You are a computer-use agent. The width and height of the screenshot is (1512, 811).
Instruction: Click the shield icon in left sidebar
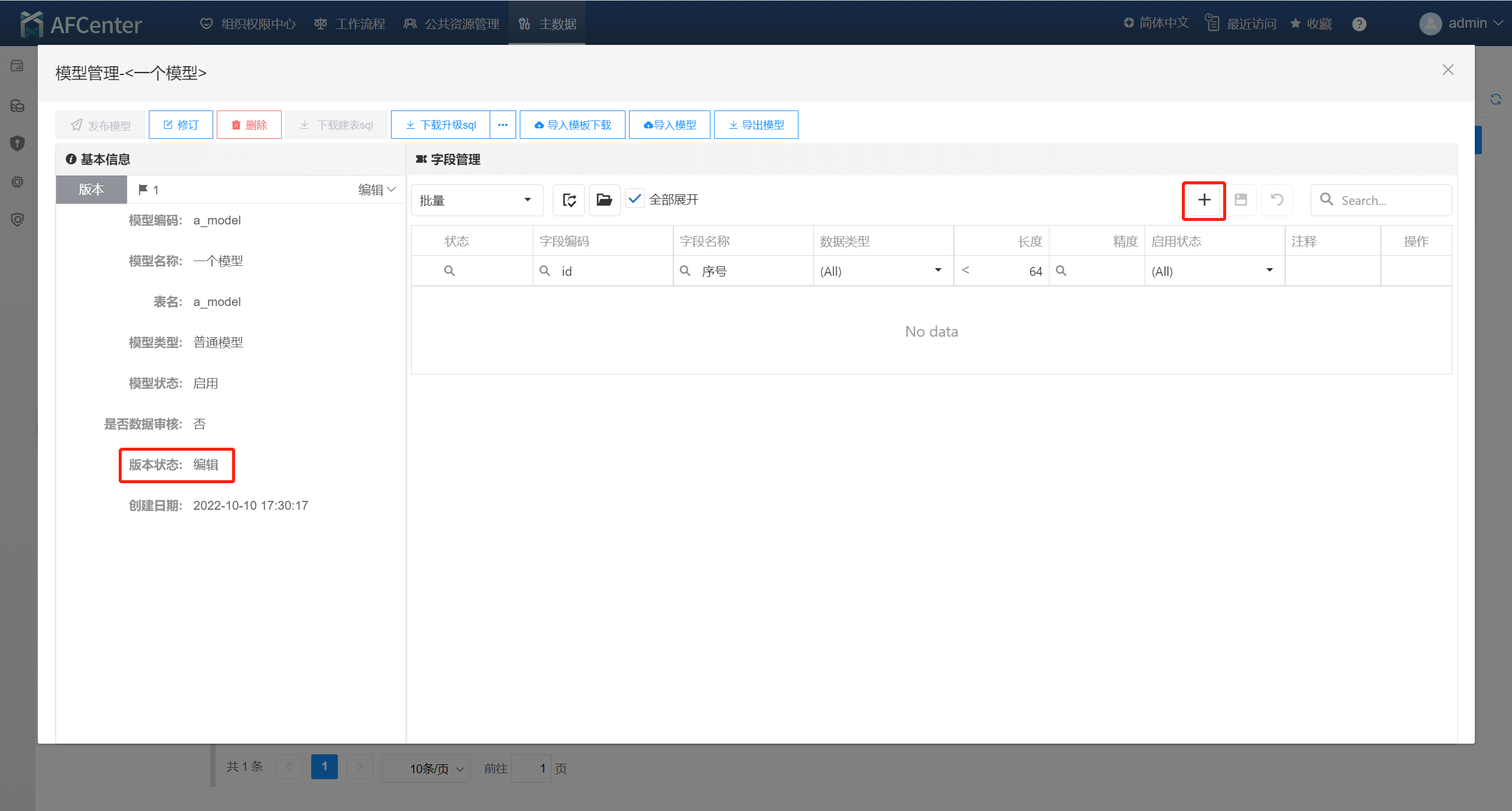click(x=17, y=143)
